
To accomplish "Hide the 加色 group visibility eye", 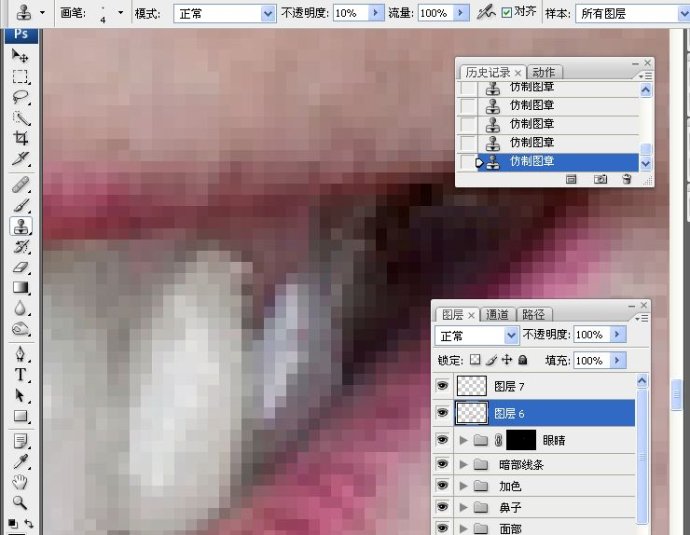I will 442,485.
